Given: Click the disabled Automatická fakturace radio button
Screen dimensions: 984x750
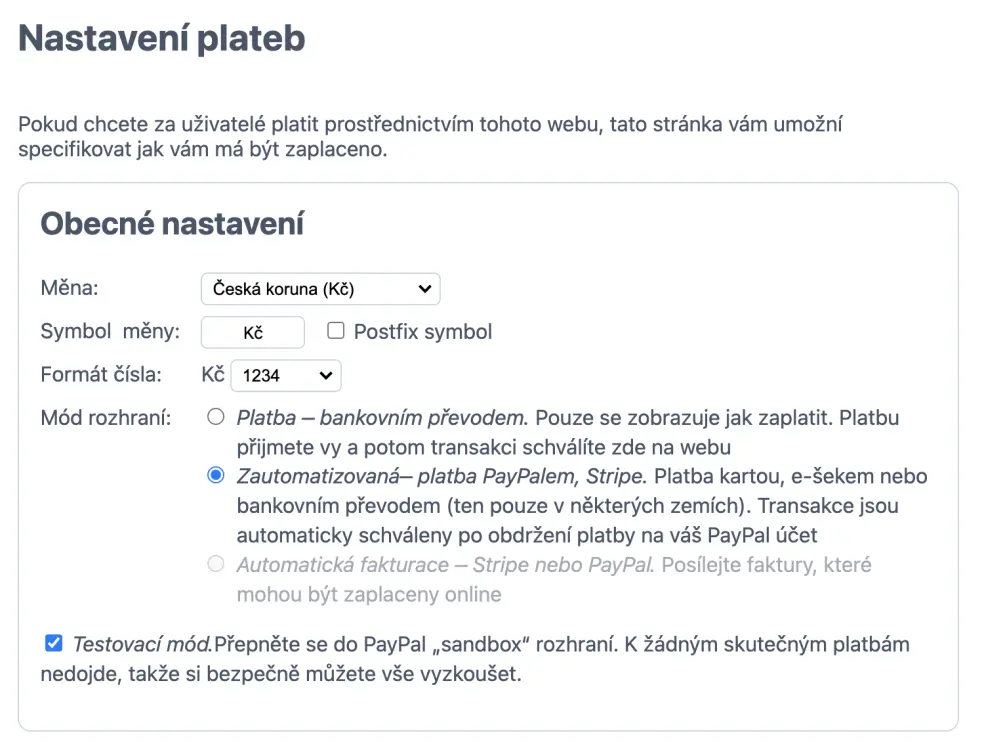Looking at the screenshot, I should click(x=215, y=564).
